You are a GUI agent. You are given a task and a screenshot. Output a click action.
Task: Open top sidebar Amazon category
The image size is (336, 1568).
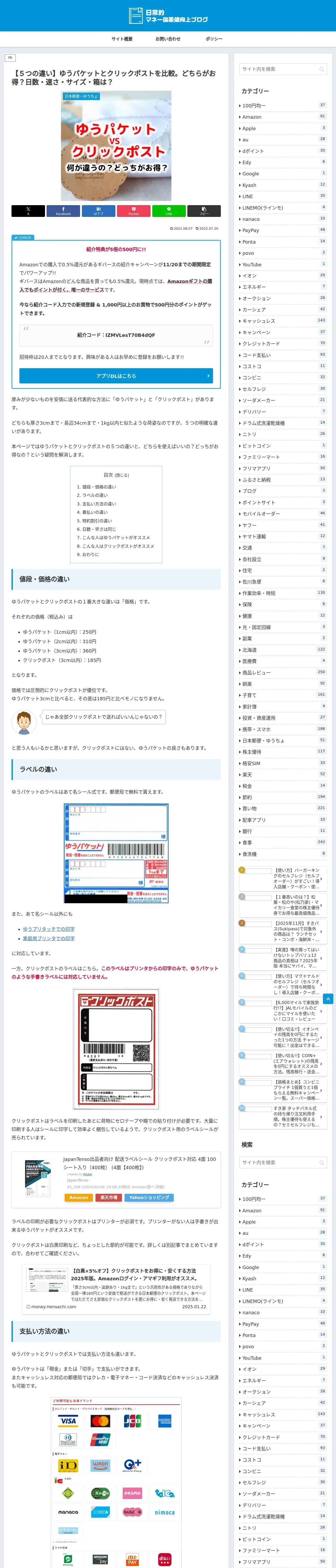point(283,117)
